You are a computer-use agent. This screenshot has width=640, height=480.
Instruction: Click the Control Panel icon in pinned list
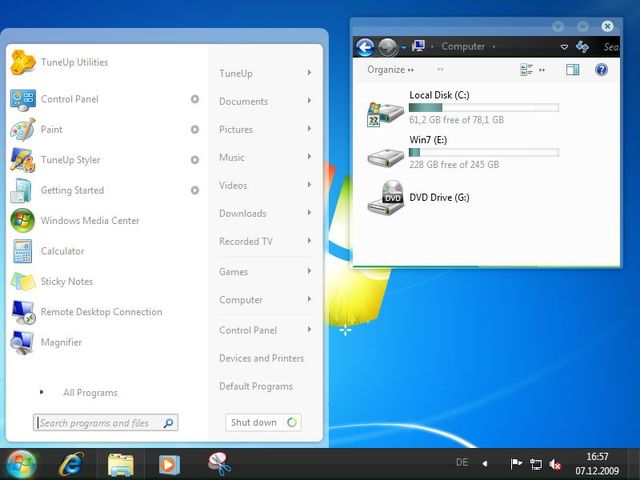[23, 100]
